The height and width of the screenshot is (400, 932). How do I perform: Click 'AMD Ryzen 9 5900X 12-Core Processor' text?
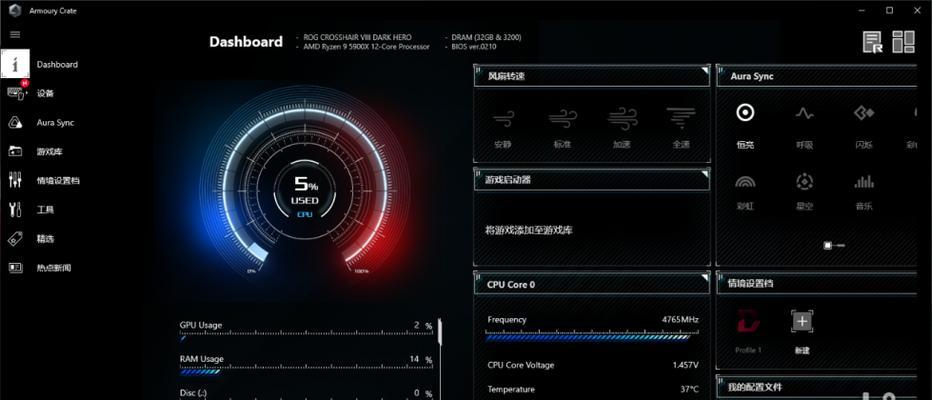click(x=366, y=46)
